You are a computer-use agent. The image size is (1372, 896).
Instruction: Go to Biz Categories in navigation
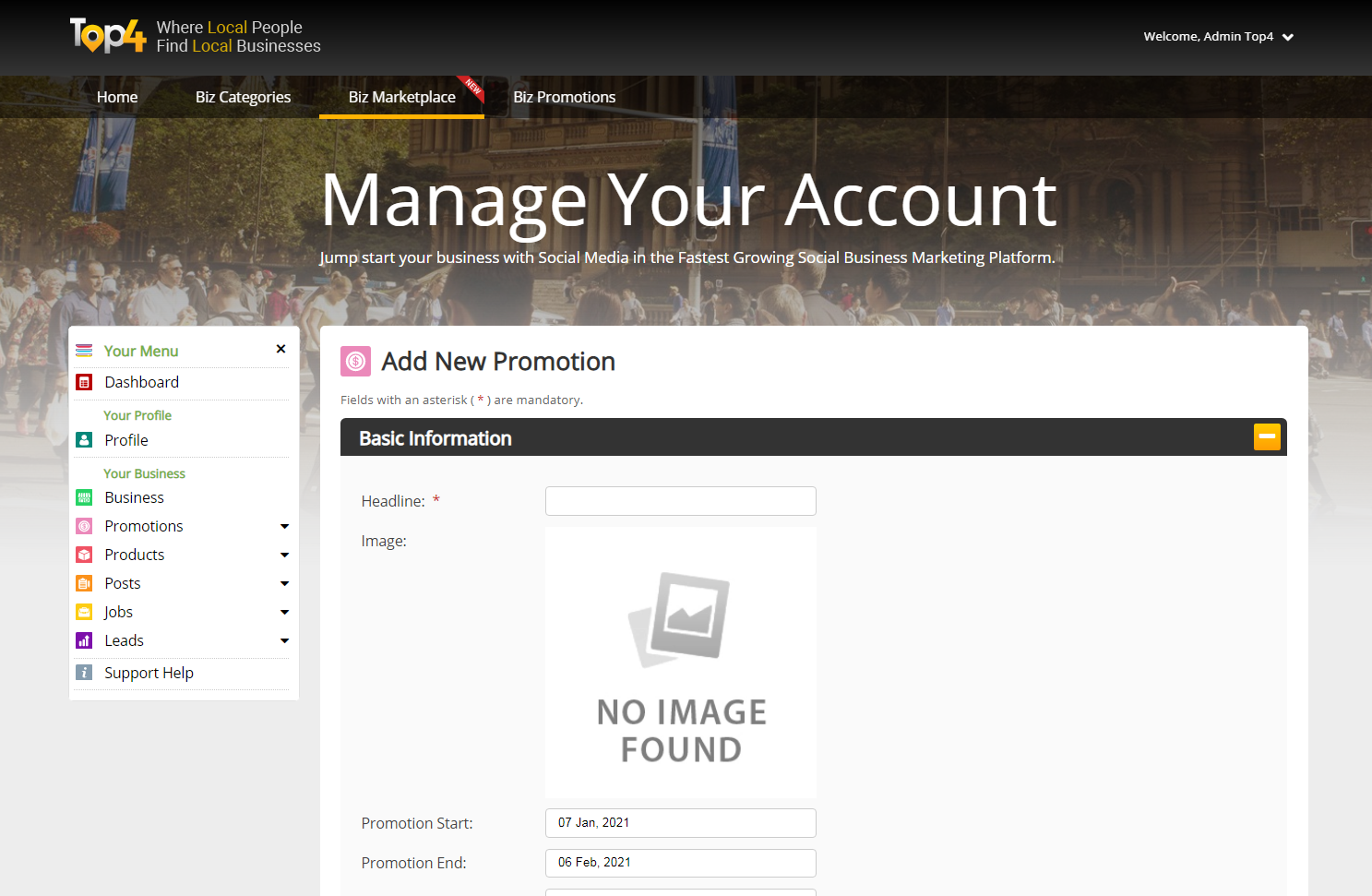coord(243,97)
